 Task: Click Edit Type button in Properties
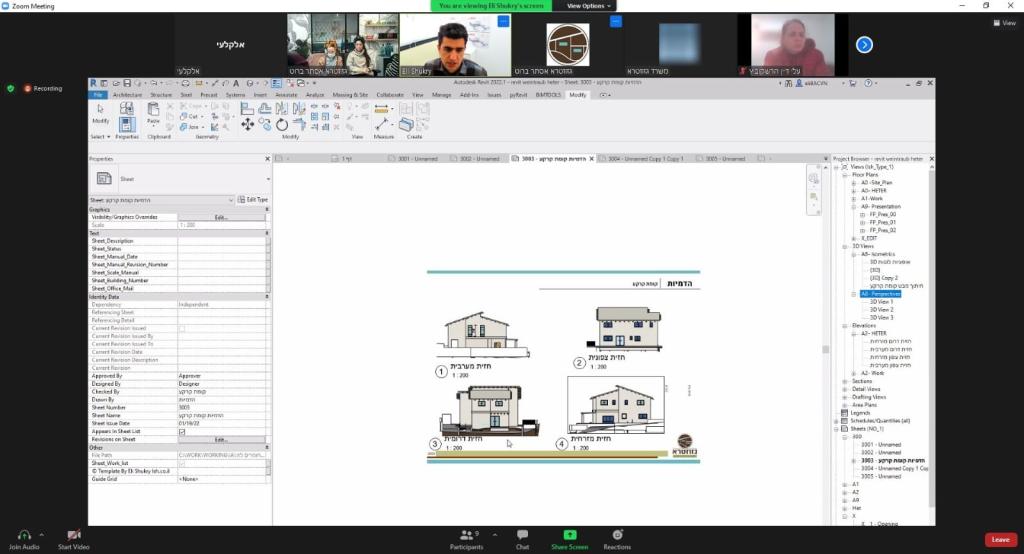253,200
